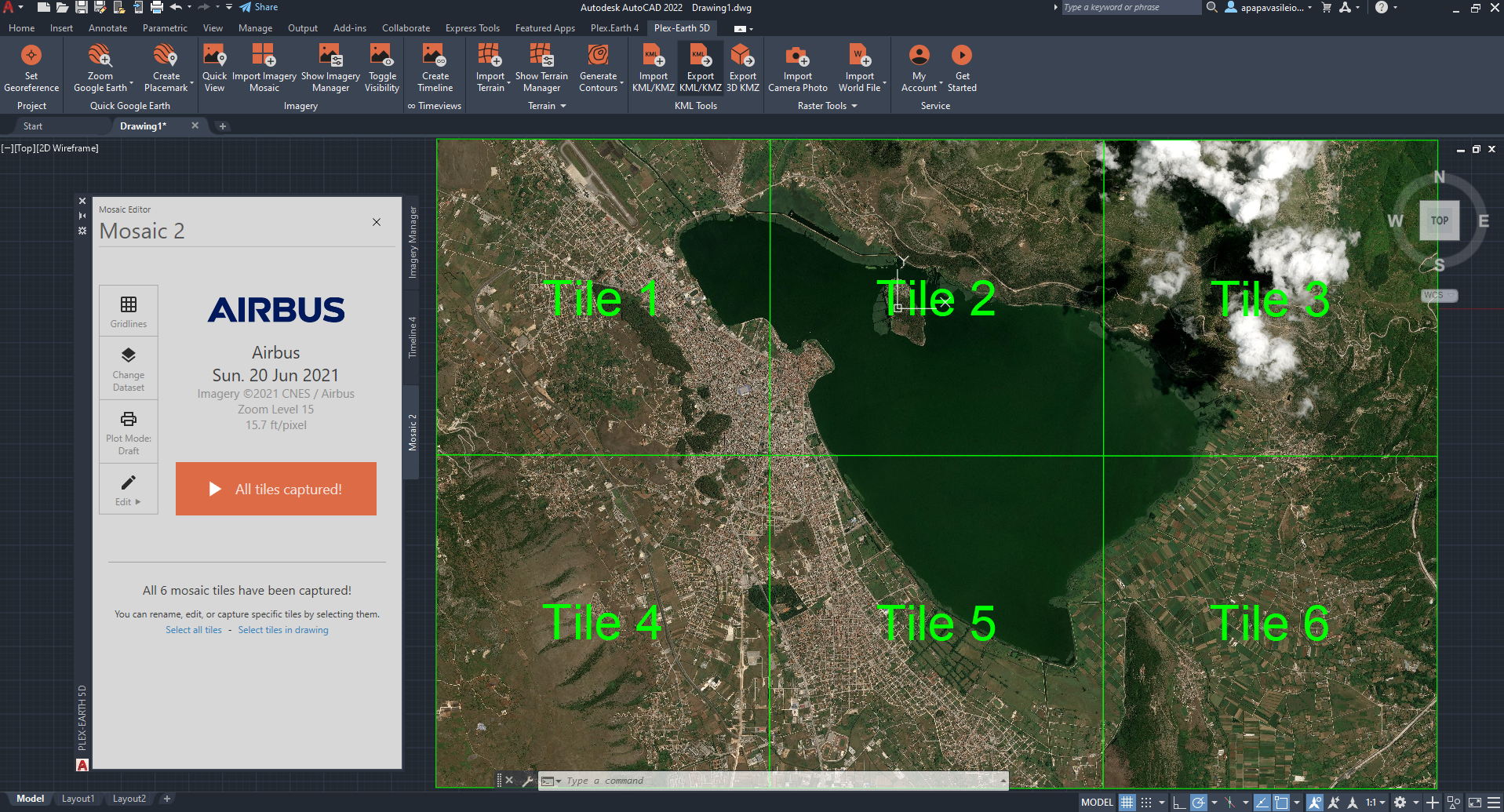Toggle clean screen in status bar
Image resolution: width=1504 pixels, height=812 pixels.
click(x=1475, y=802)
